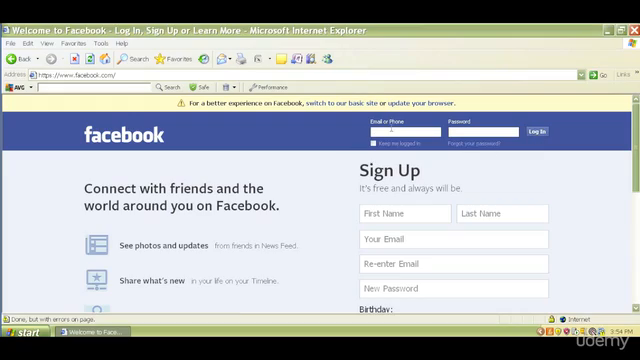640x360 pixels.
Task: Click the Messenger people icon
Action: [327, 59]
